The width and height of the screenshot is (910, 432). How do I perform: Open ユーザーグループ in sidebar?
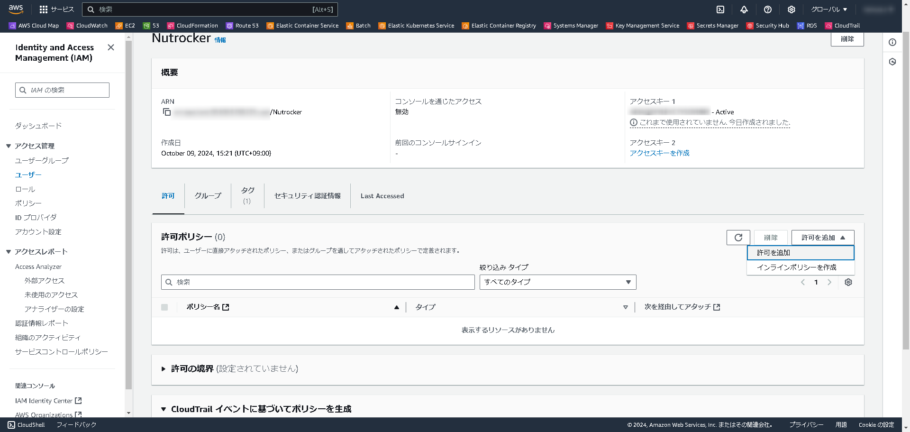41,160
